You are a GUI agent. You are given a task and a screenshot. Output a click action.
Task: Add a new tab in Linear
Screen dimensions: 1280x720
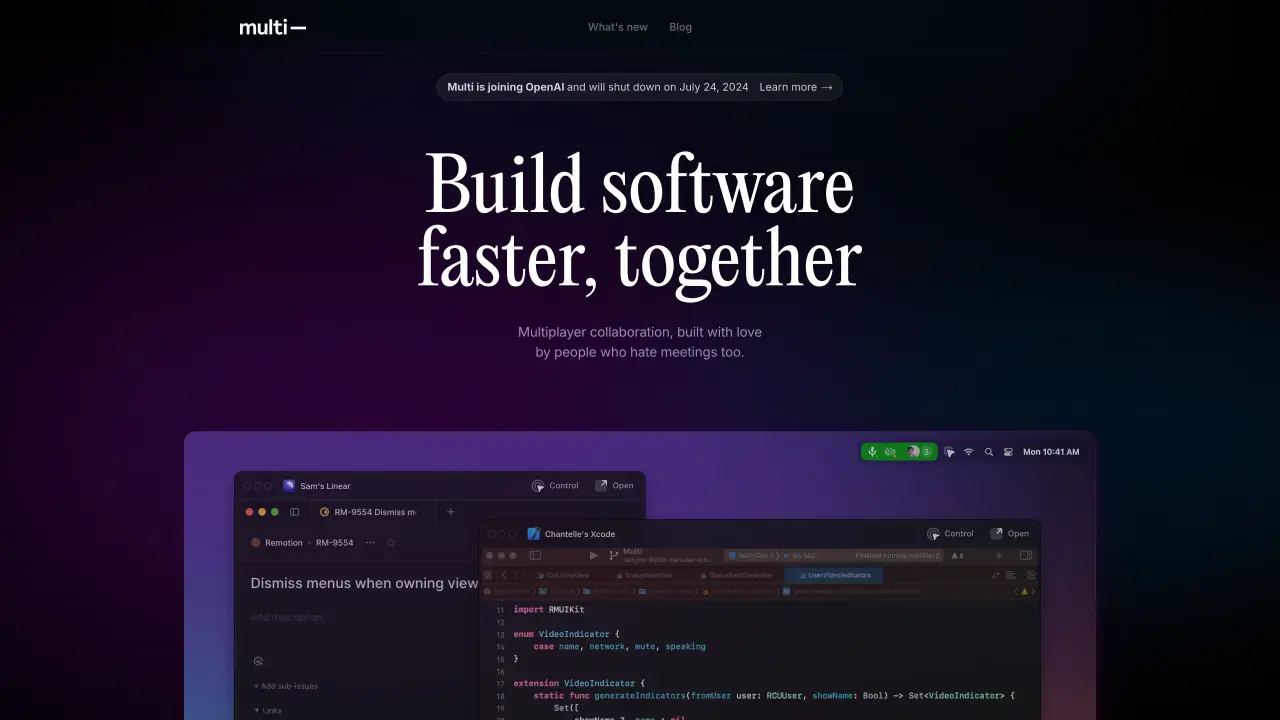450,512
